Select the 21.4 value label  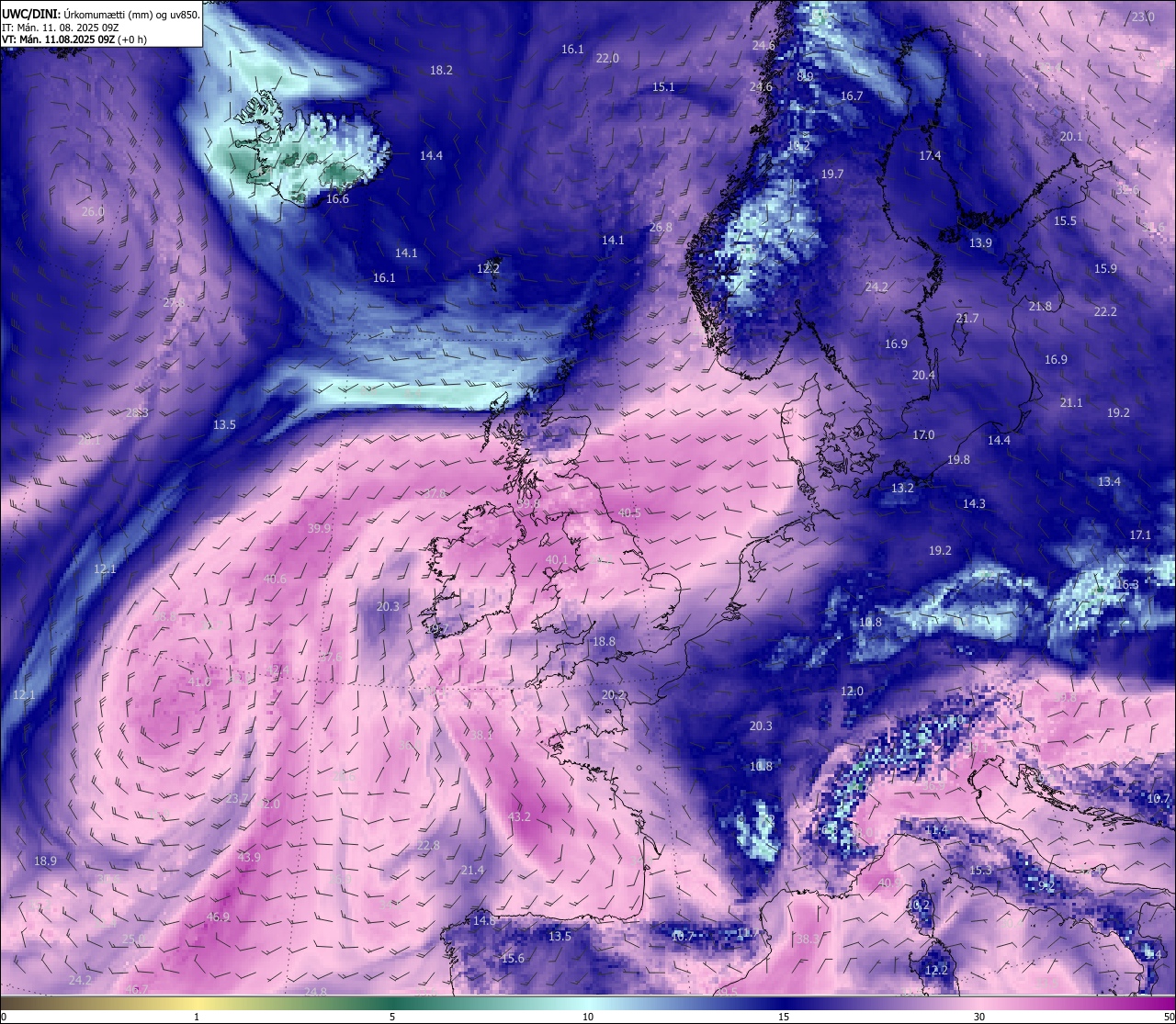(x=472, y=870)
